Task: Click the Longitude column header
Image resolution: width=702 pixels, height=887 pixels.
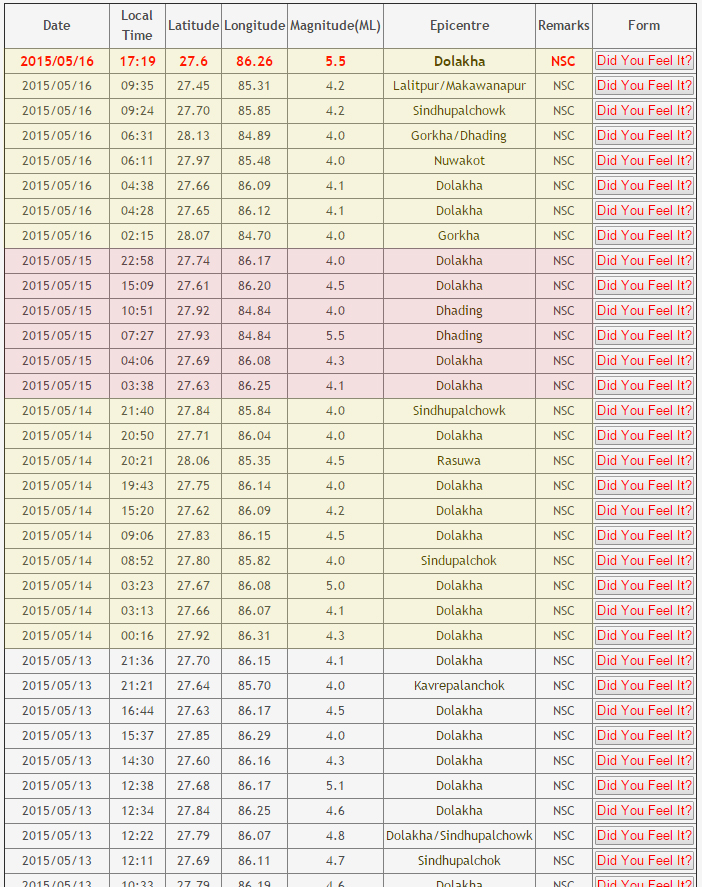Action: (254, 26)
